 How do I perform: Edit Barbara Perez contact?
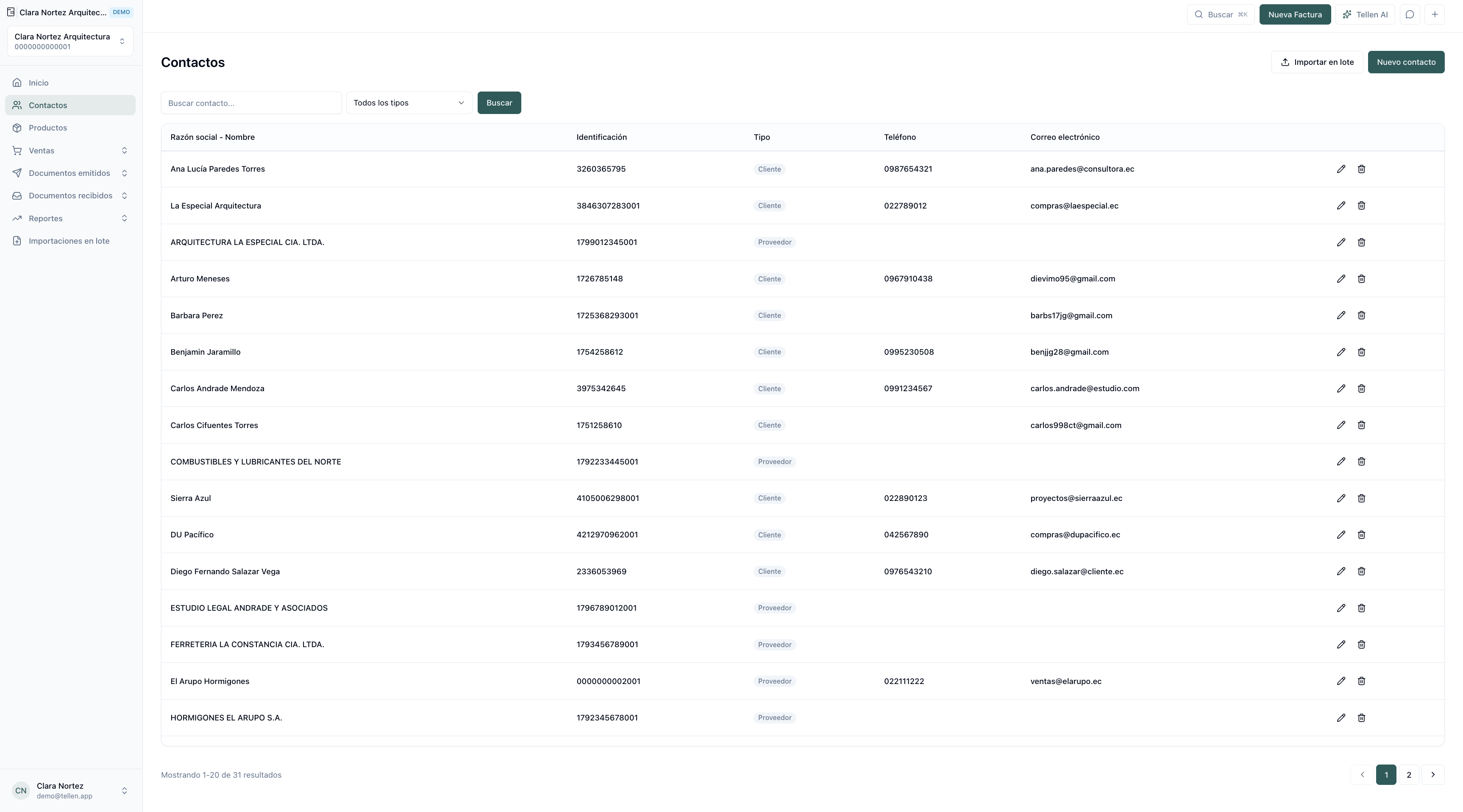[x=1341, y=315]
